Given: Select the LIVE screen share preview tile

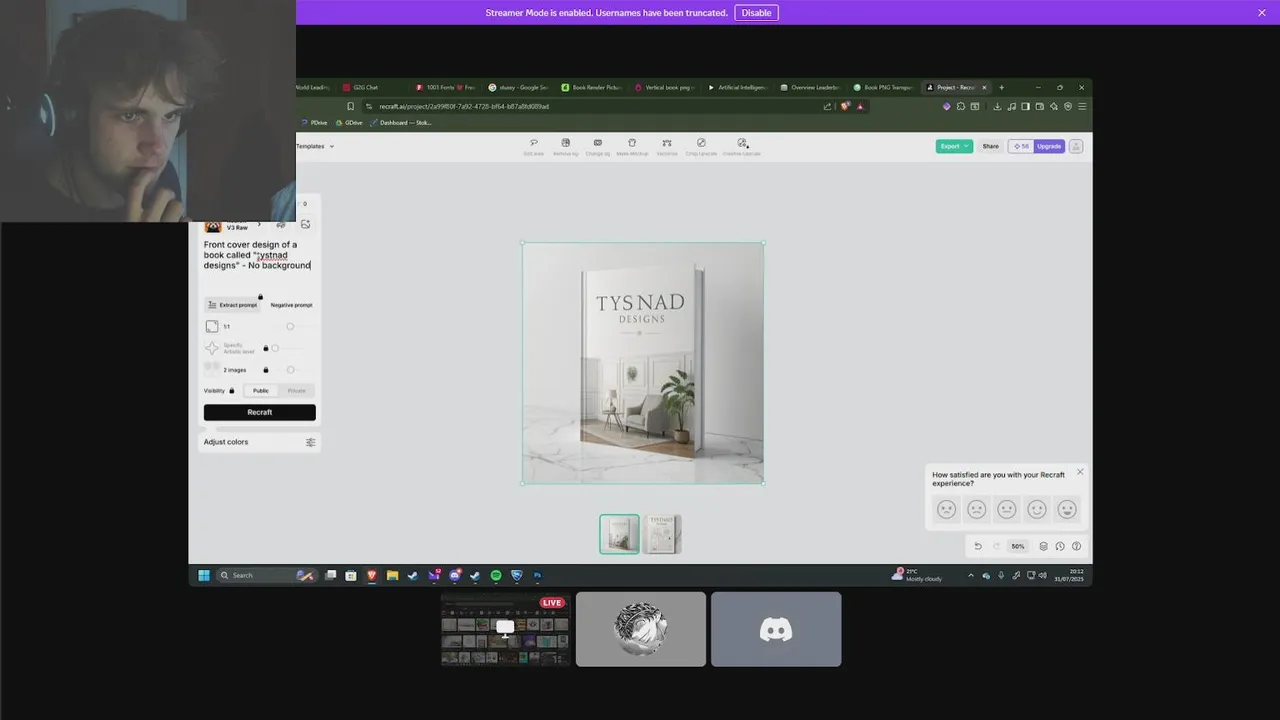Looking at the screenshot, I should [x=506, y=629].
